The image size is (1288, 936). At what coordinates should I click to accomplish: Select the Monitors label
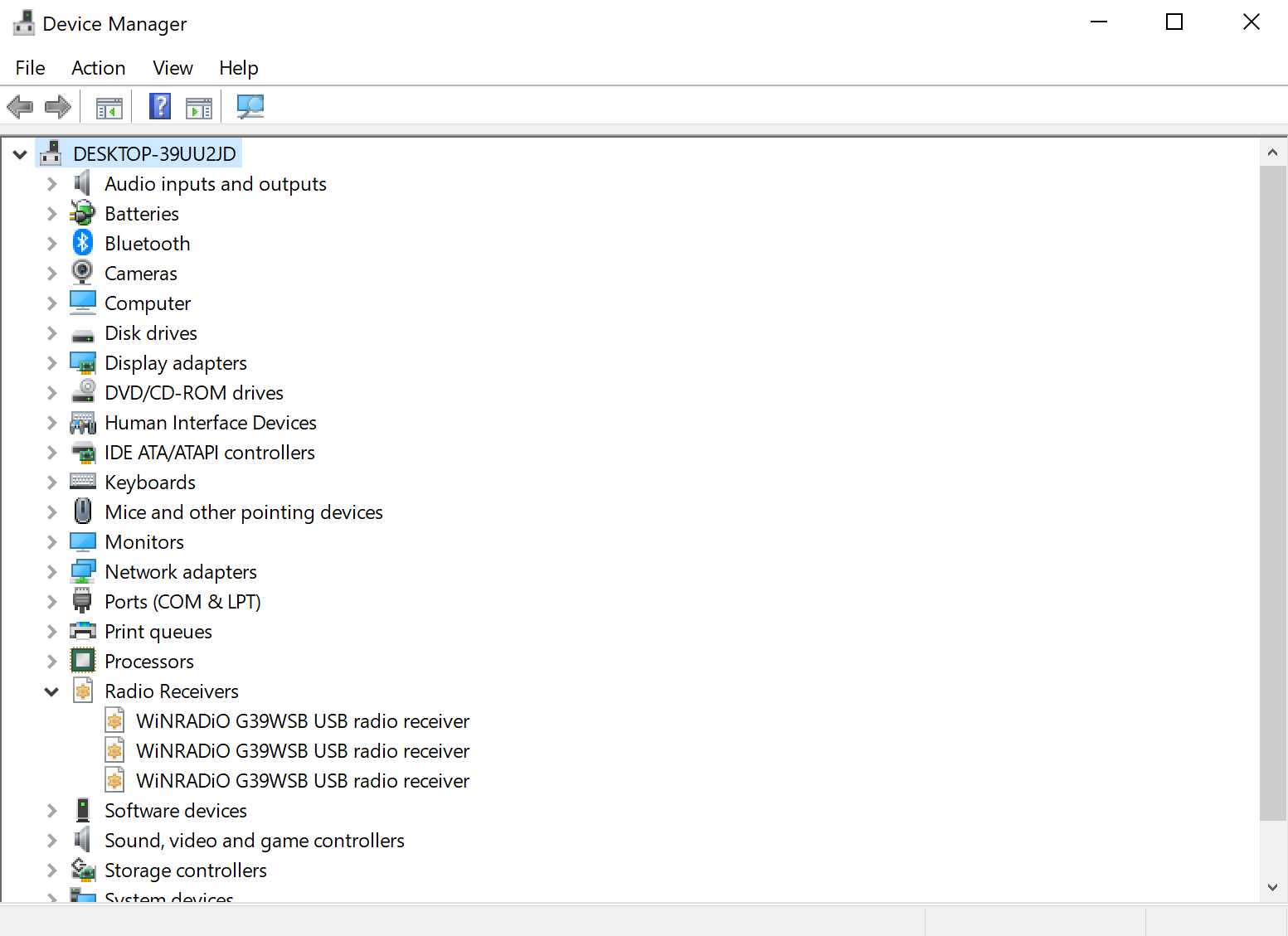click(144, 542)
